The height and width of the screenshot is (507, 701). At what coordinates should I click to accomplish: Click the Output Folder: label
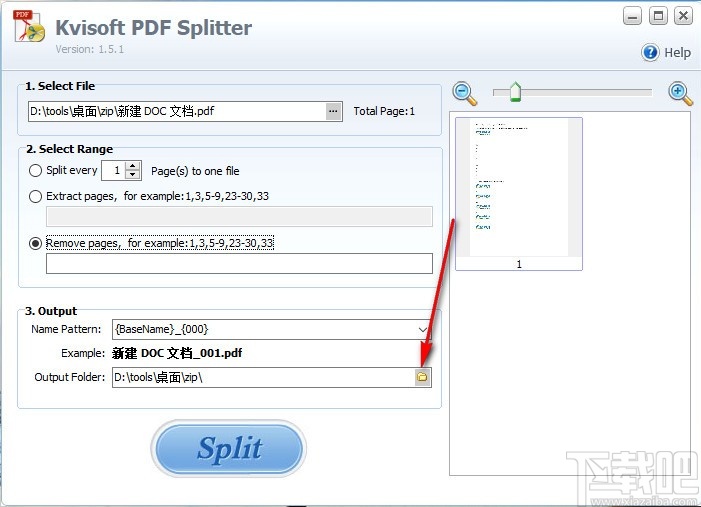point(70,377)
